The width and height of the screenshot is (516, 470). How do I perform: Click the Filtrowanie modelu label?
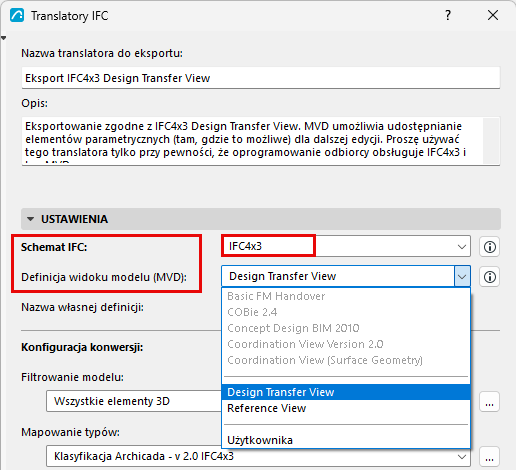72,377
